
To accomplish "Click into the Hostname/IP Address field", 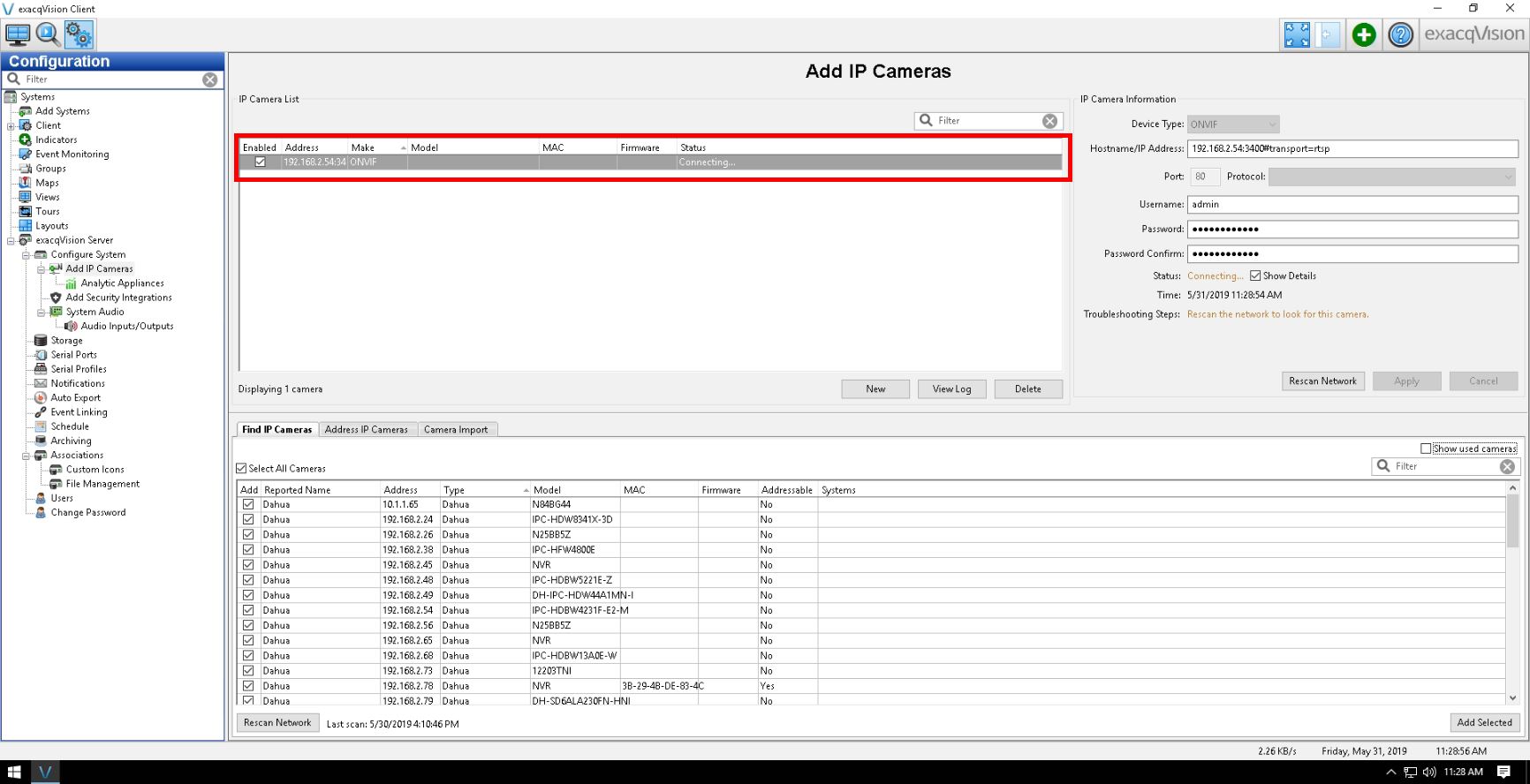I will 1352,149.
